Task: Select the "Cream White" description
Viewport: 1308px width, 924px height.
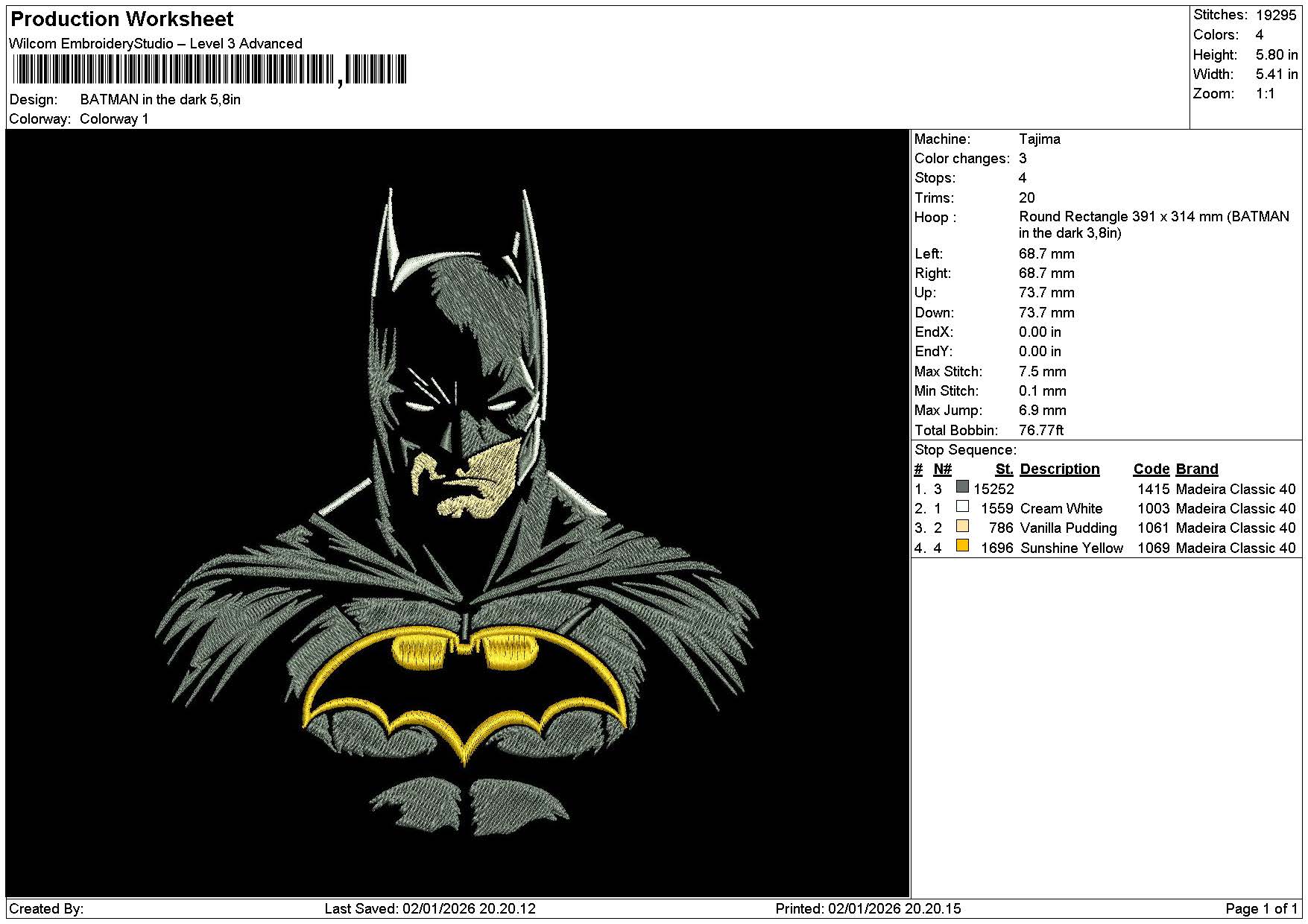Action: point(1061,509)
